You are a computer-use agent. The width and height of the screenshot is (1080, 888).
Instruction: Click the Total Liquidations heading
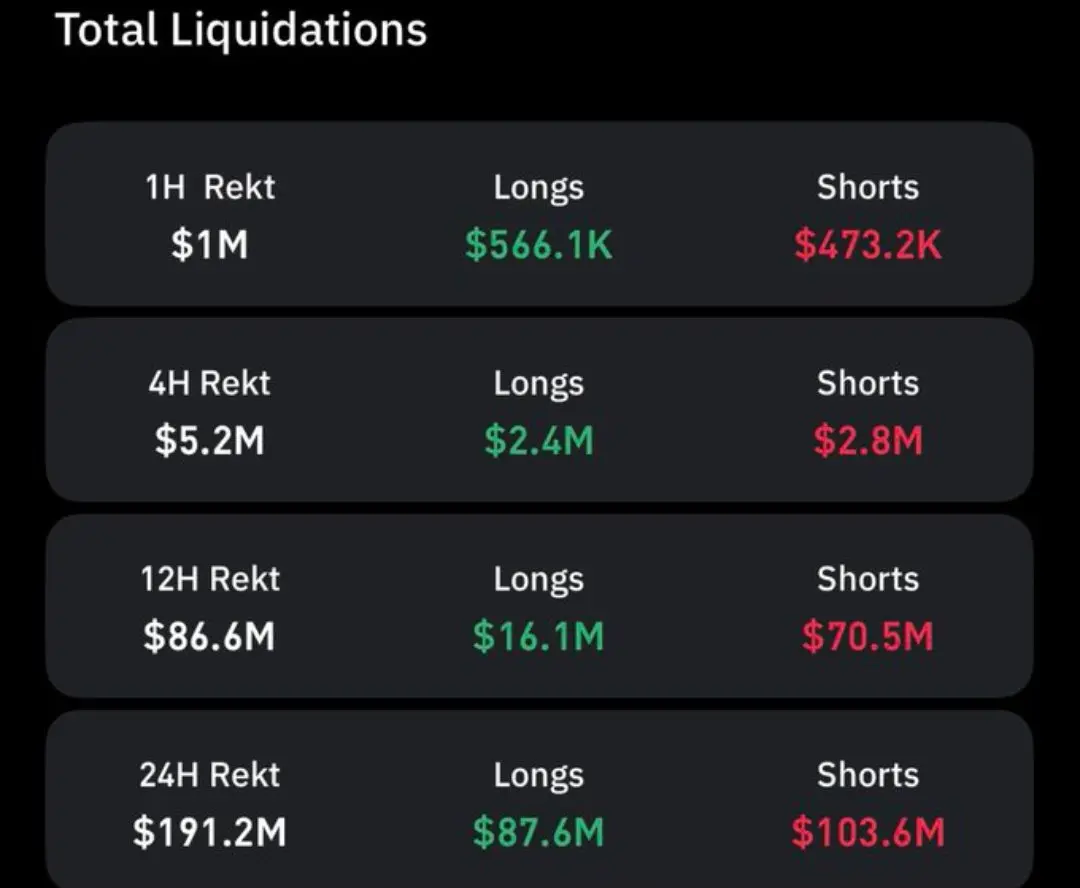click(x=241, y=30)
